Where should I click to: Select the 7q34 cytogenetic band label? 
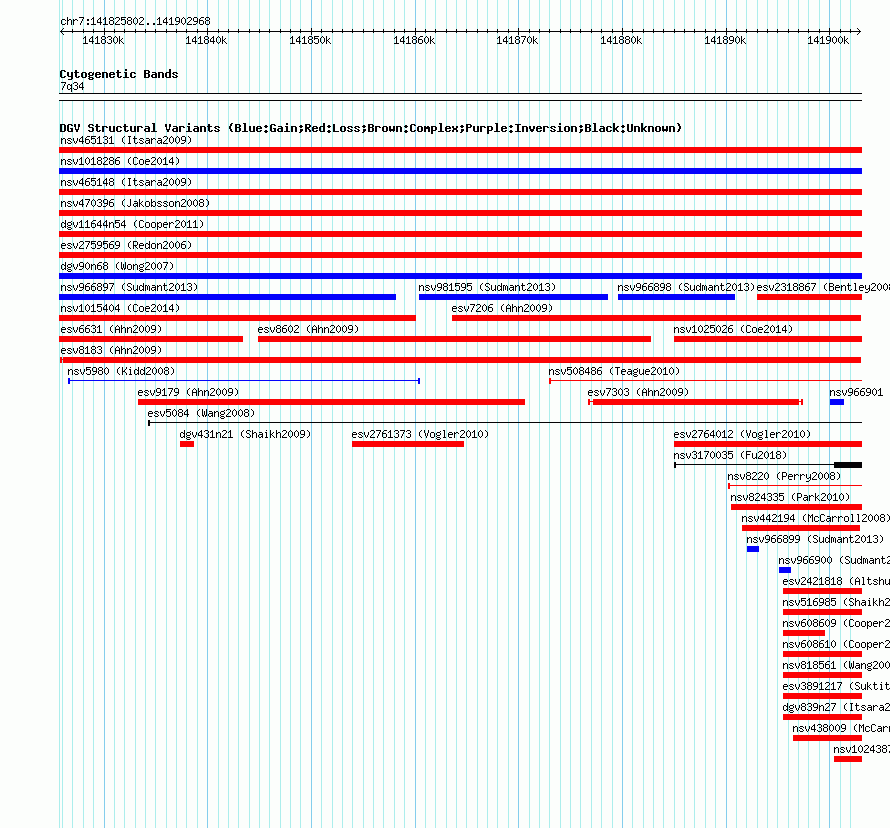[x=72, y=86]
